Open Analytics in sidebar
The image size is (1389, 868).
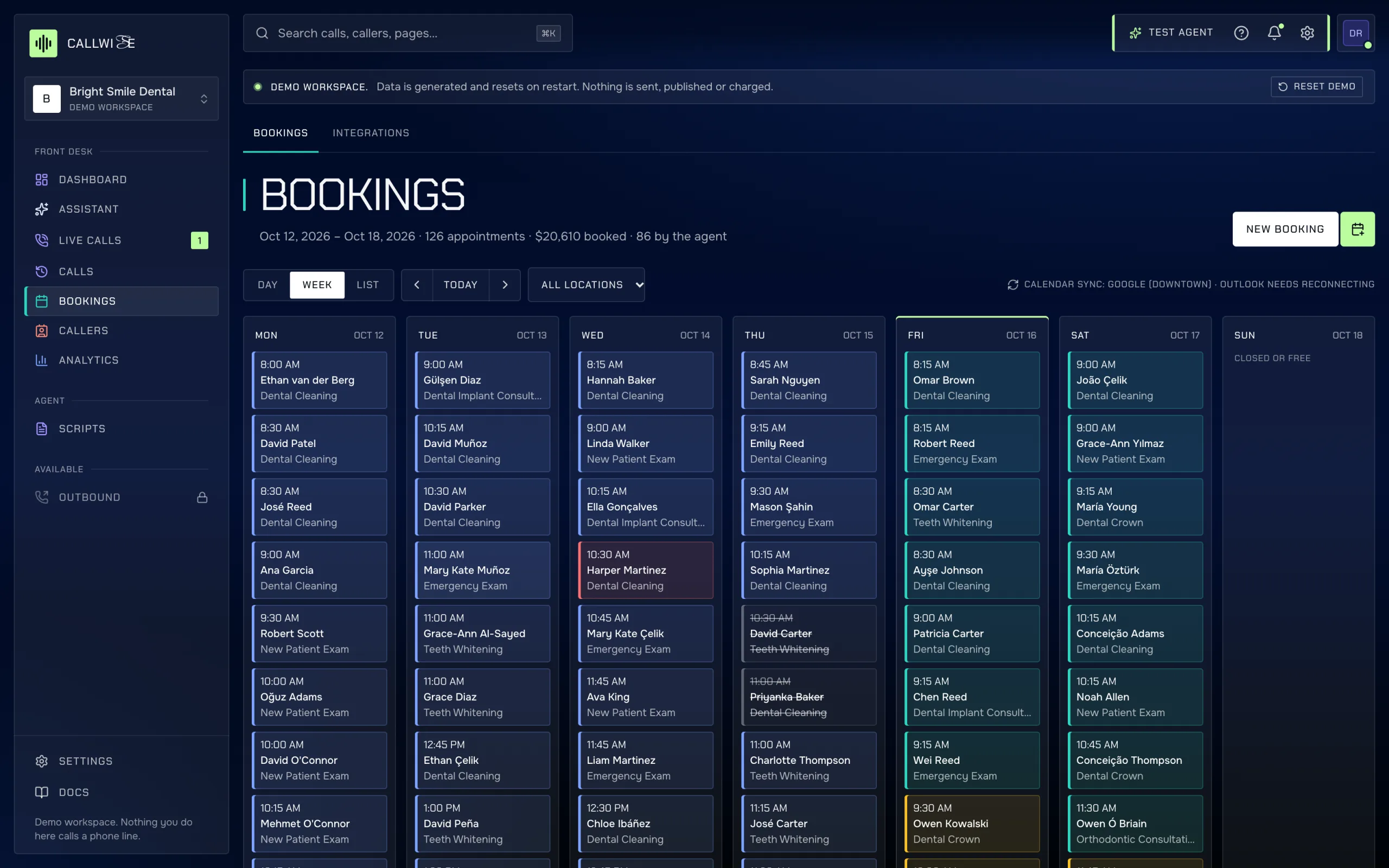tap(122, 360)
